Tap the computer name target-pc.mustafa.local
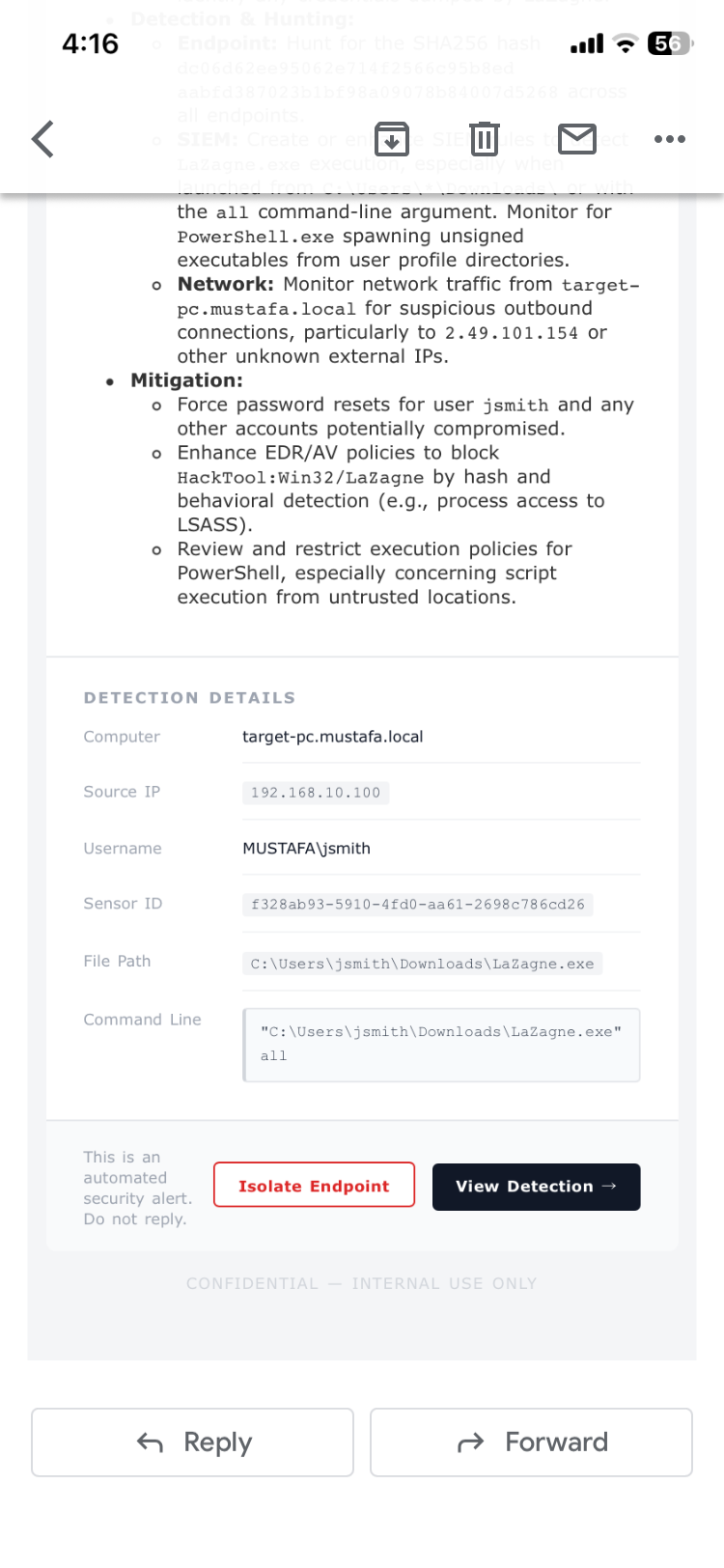724x1568 pixels. pyautogui.click(x=332, y=737)
